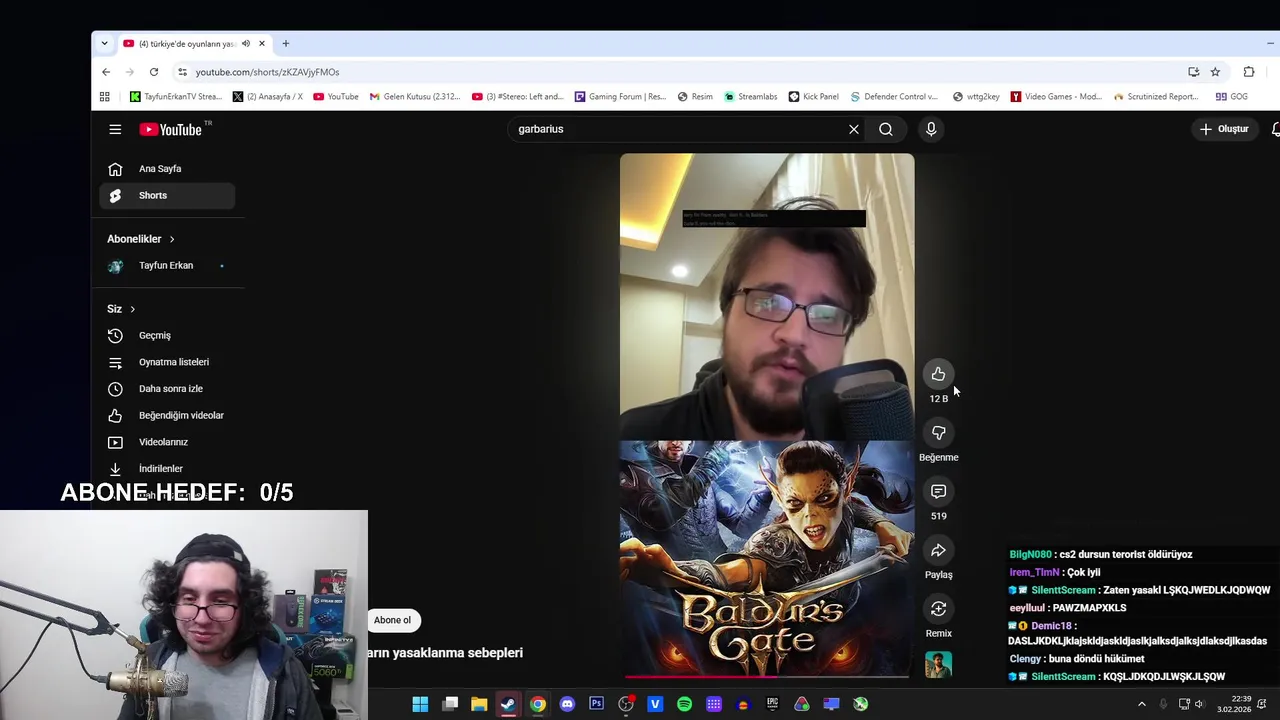The width and height of the screenshot is (1280, 720).
Task: Click the search magnifier button
Action: click(886, 129)
